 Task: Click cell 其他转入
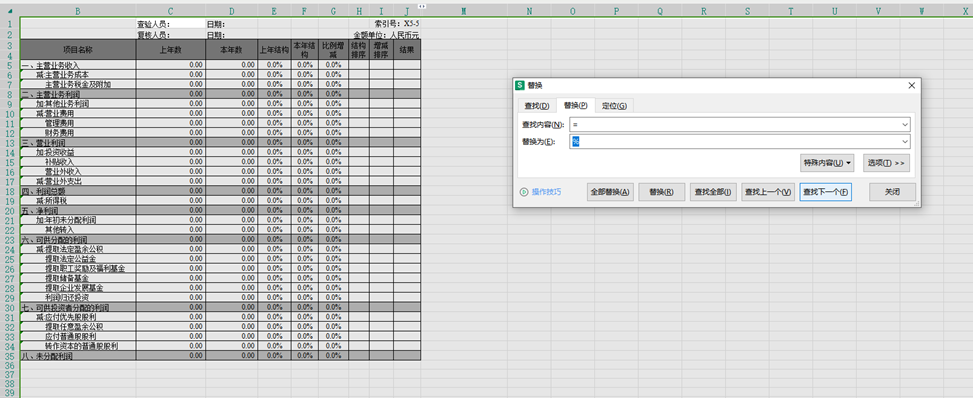(78, 230)
